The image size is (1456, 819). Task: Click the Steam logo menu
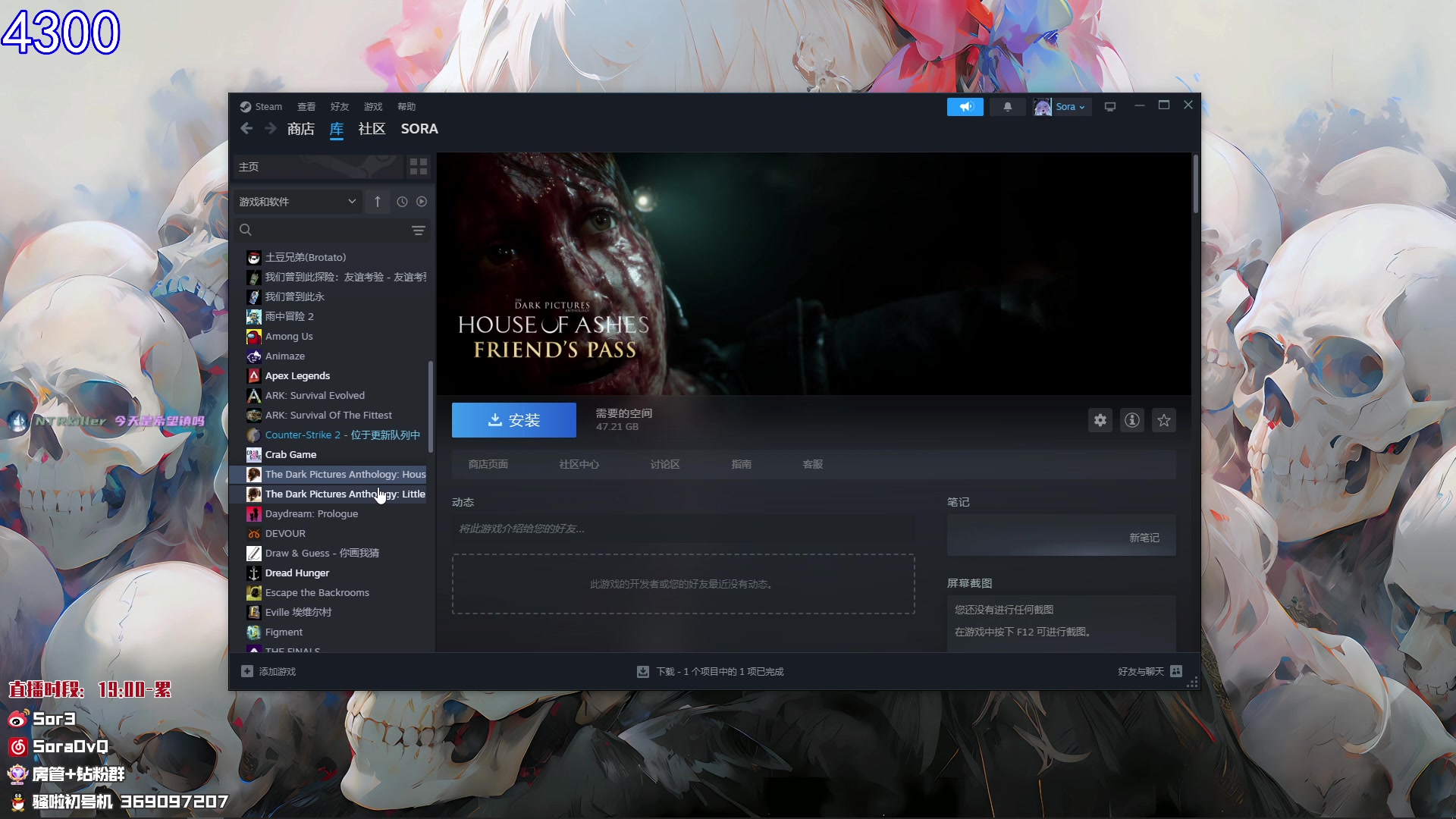click(x=261, y=106)
